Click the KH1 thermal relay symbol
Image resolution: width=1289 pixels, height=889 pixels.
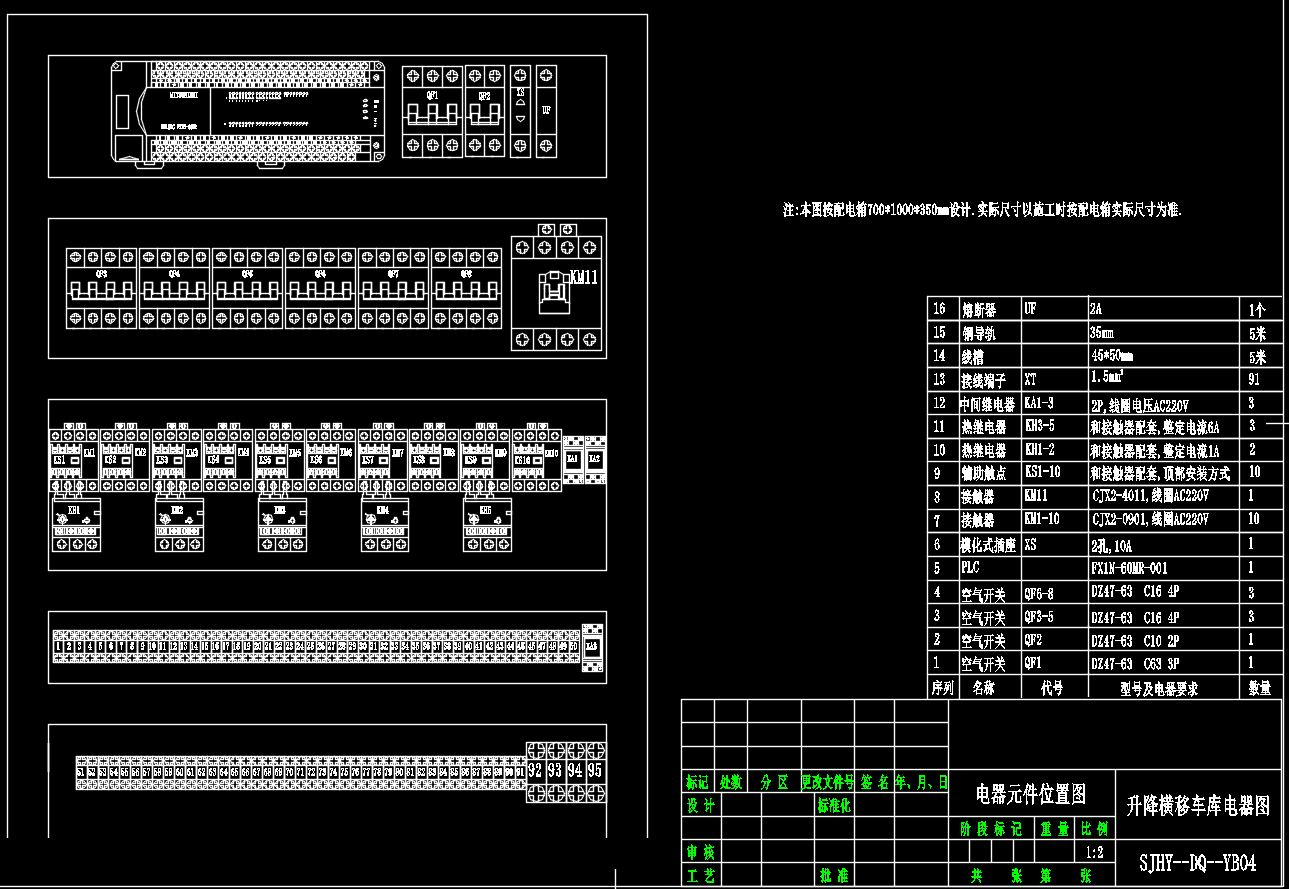(x=76, y=524)
